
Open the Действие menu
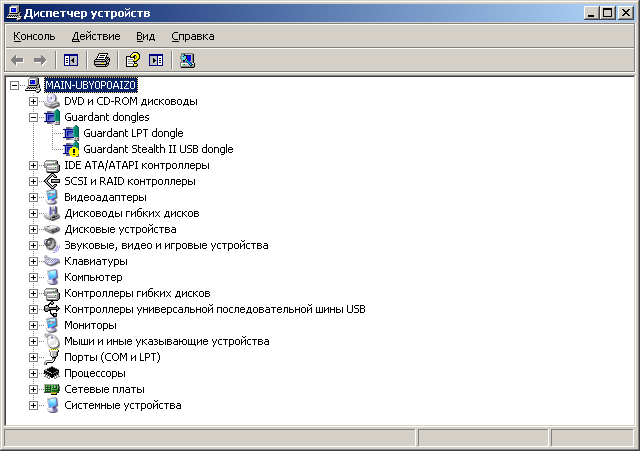coord(96,36)
